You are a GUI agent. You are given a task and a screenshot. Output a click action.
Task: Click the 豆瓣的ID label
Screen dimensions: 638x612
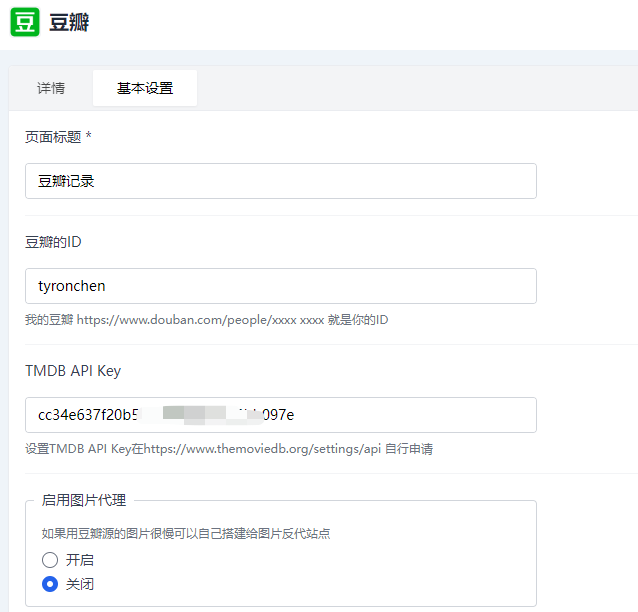pyautogui.click(x=53, y=242)
